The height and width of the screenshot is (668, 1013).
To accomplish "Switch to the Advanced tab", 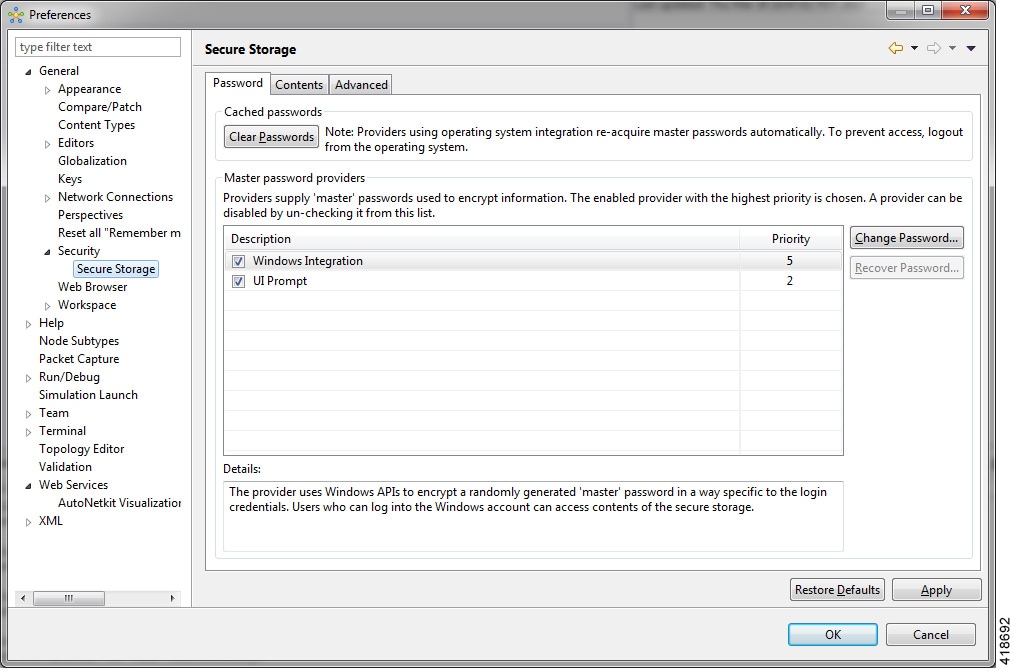I will [x=361, y=85].
